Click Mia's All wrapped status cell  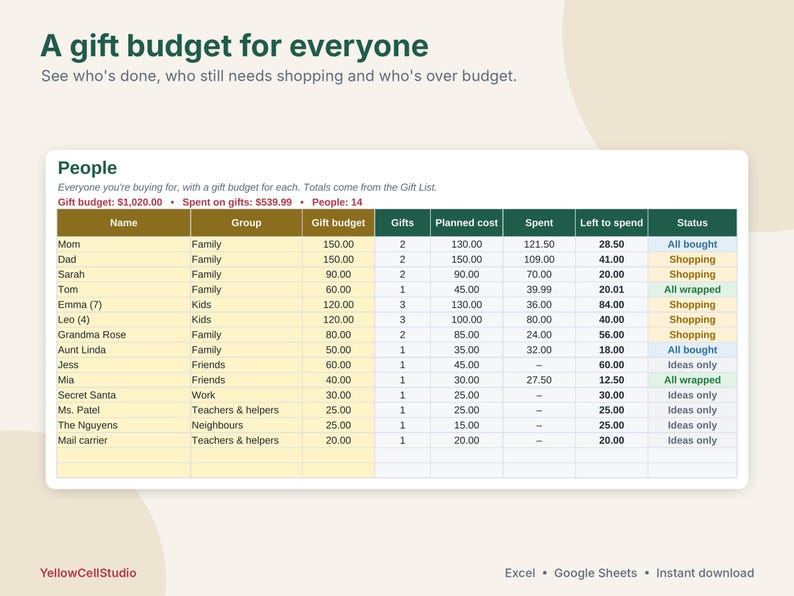pyautogui.click(x=692, y=380)
